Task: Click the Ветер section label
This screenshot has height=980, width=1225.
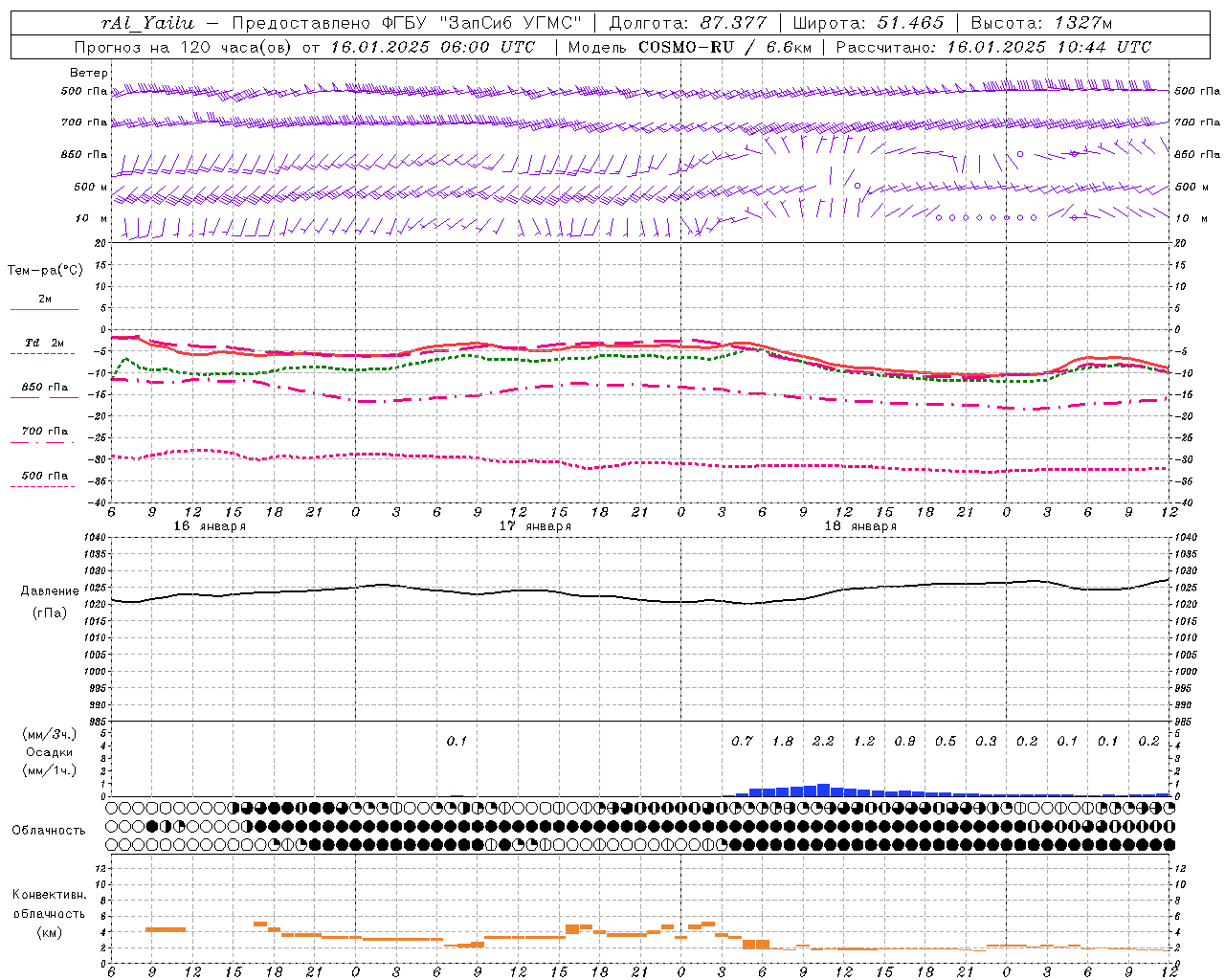Action: [x=88, y=73]
